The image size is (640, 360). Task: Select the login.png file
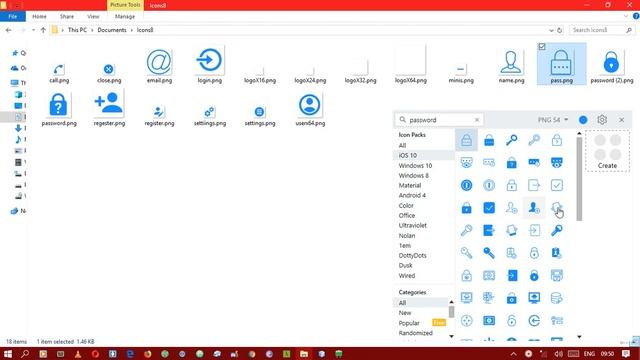tap(209, 65)
